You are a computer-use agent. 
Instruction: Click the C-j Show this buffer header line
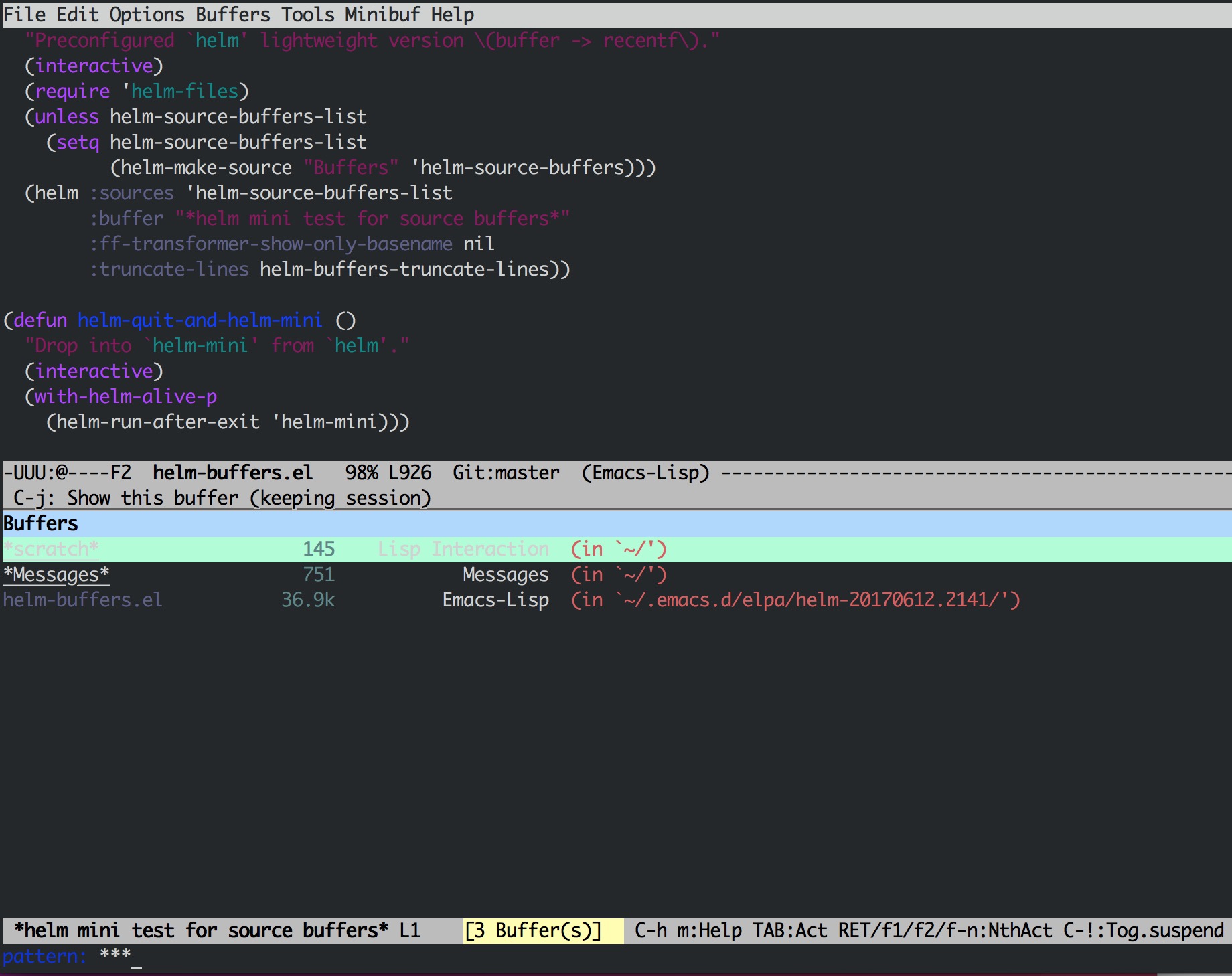[222, 498]
